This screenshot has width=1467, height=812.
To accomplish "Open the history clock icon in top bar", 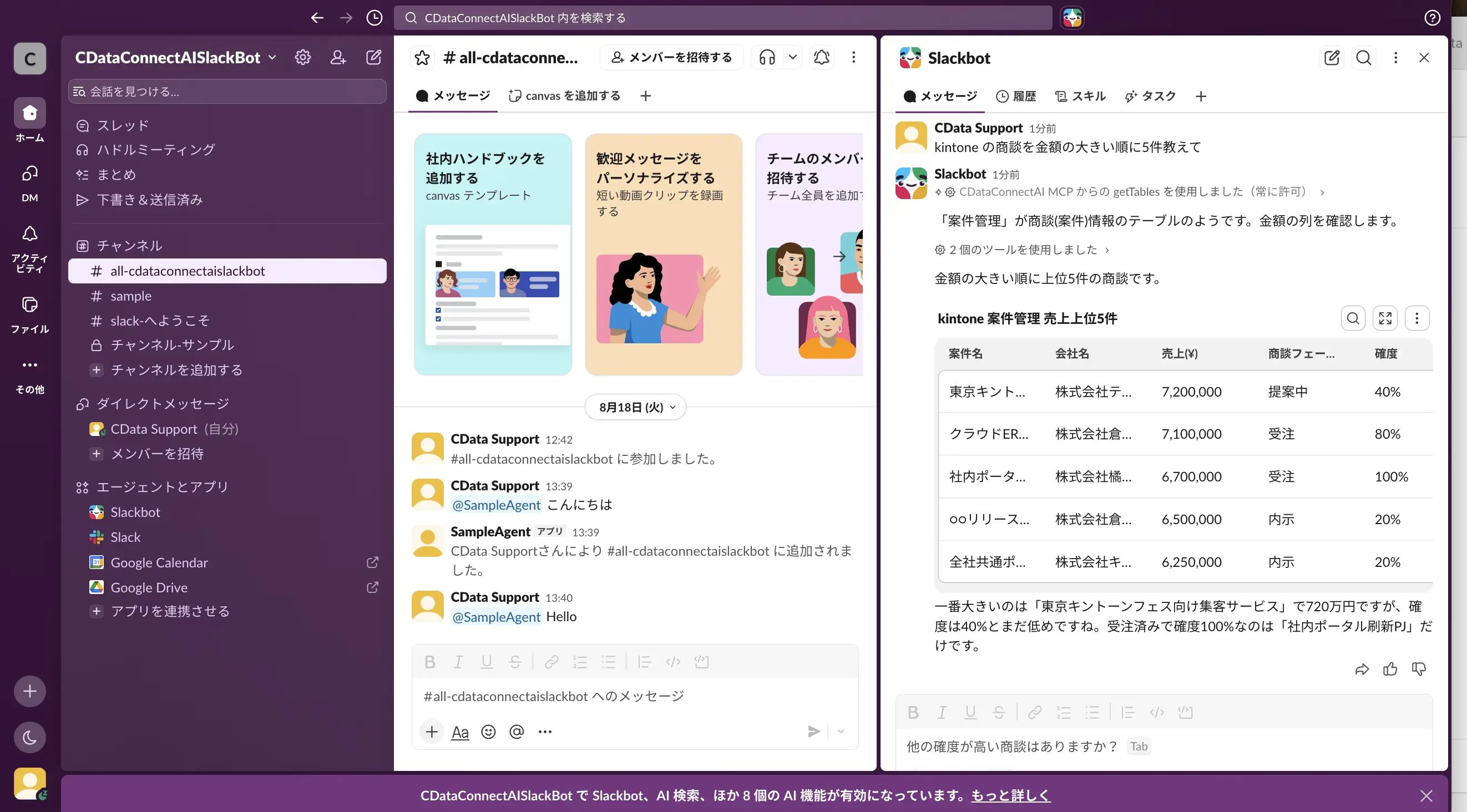I will click(x=374, y=18).
